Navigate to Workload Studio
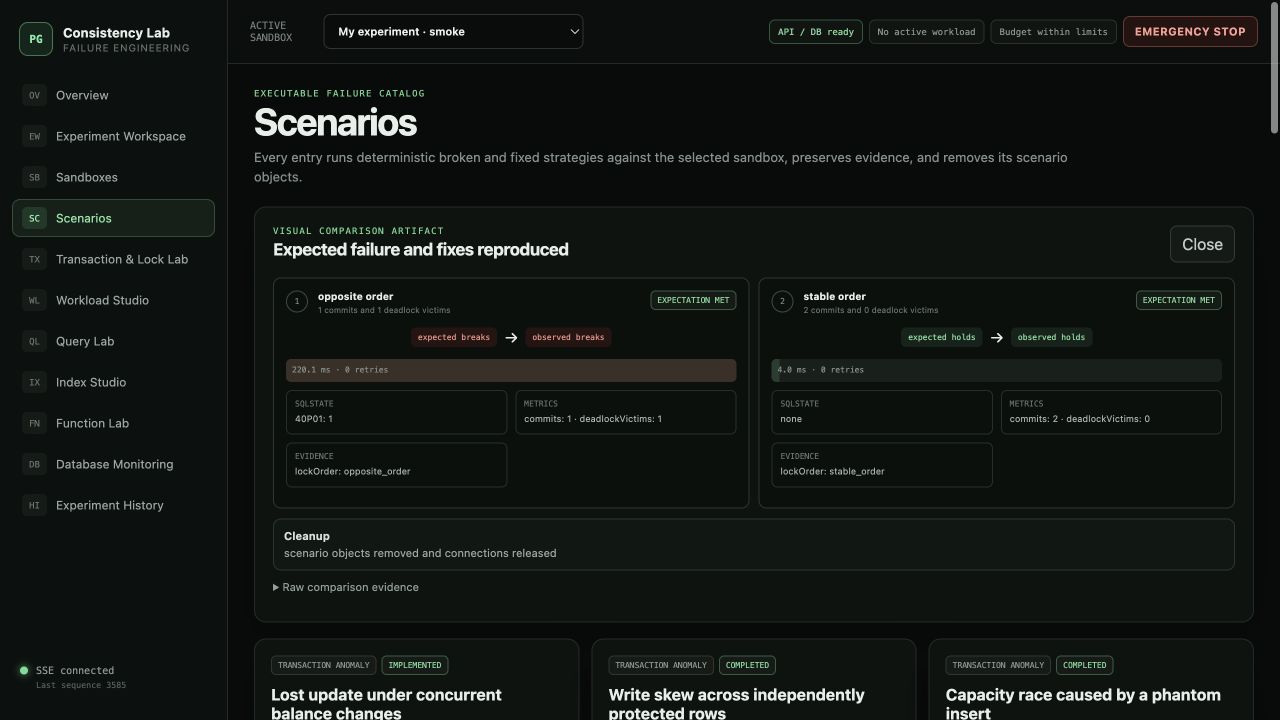This screenshot has width=1280, height=720. point(113,300)
